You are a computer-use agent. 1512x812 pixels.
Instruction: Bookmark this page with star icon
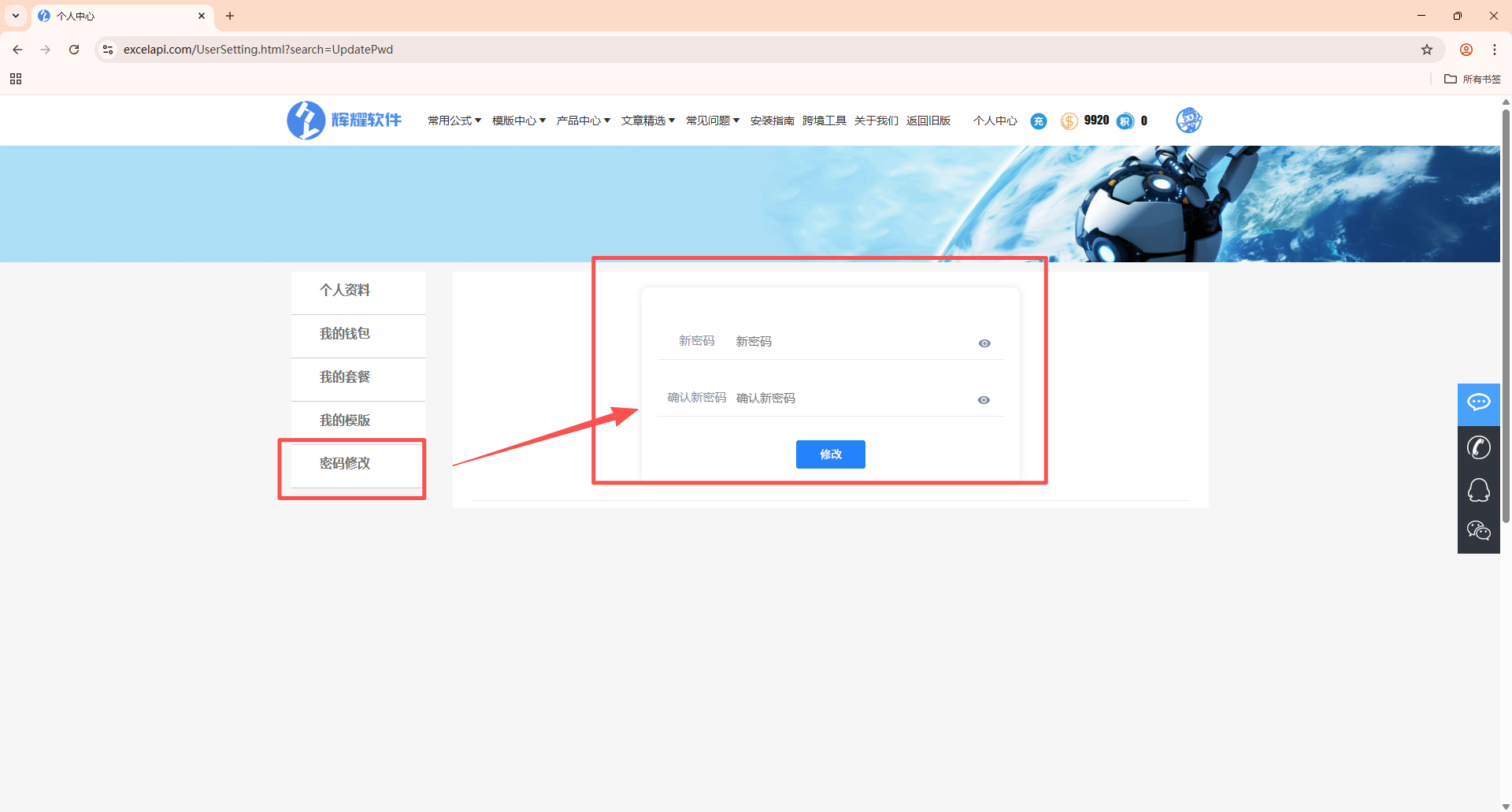pos(1427,50)
